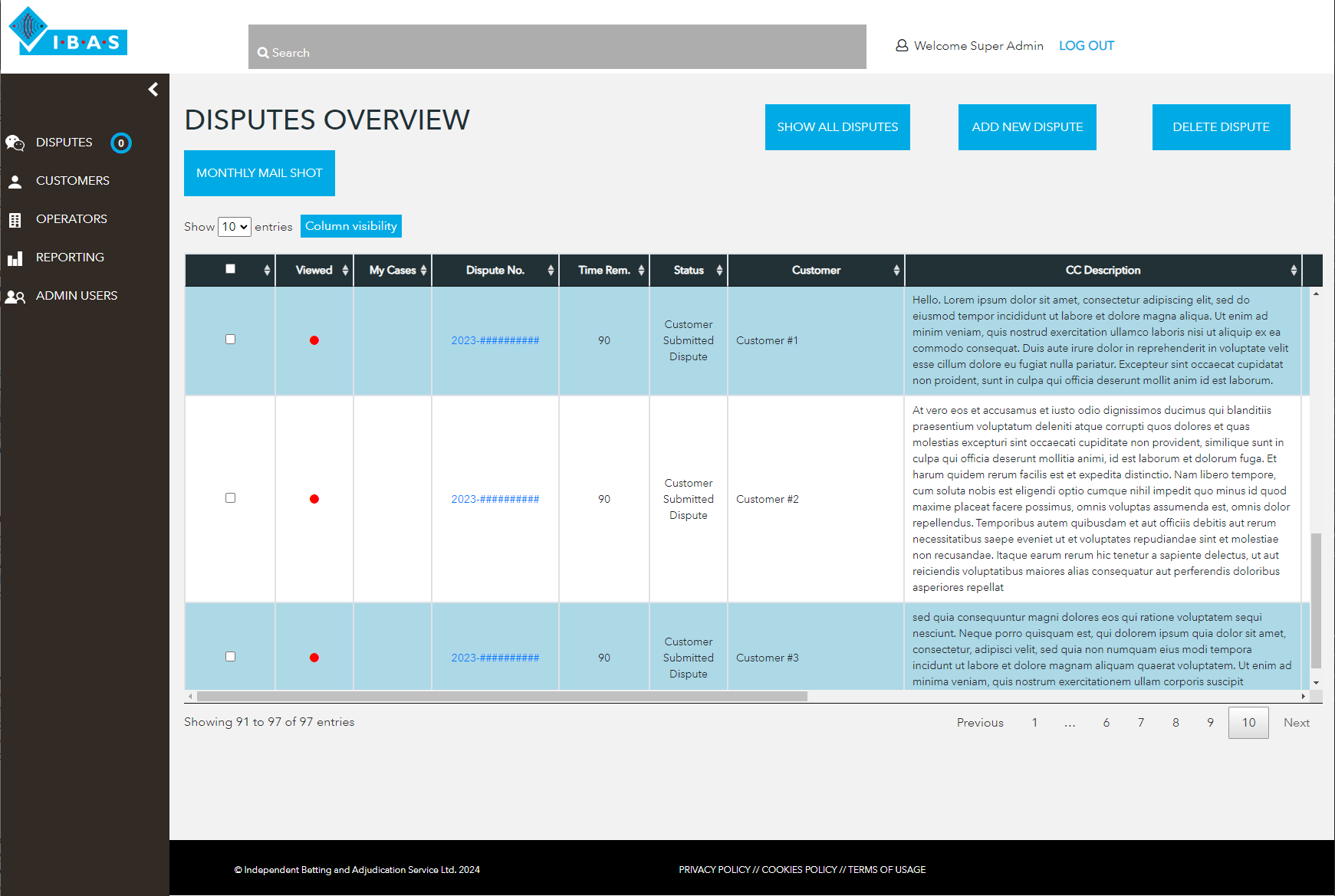Click the Reporting bar chart icon
The height and width of the screenshot is (896, 1335).
pyautogui.click(x=15, y=258)
